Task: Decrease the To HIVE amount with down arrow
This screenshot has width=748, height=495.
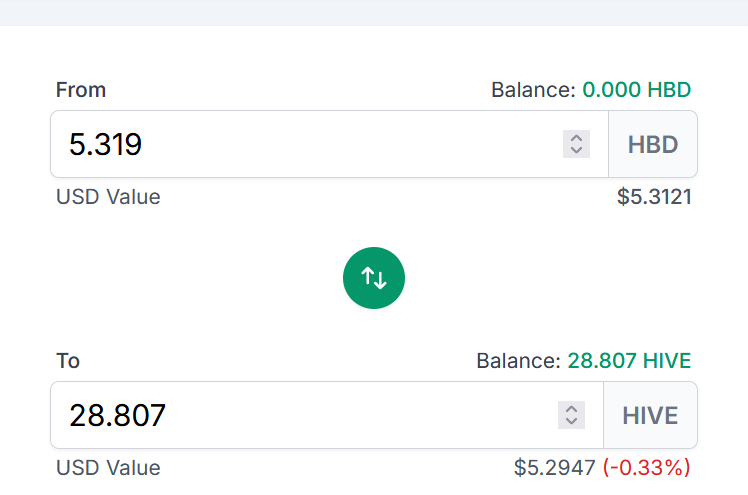Action: pos(571,422)
